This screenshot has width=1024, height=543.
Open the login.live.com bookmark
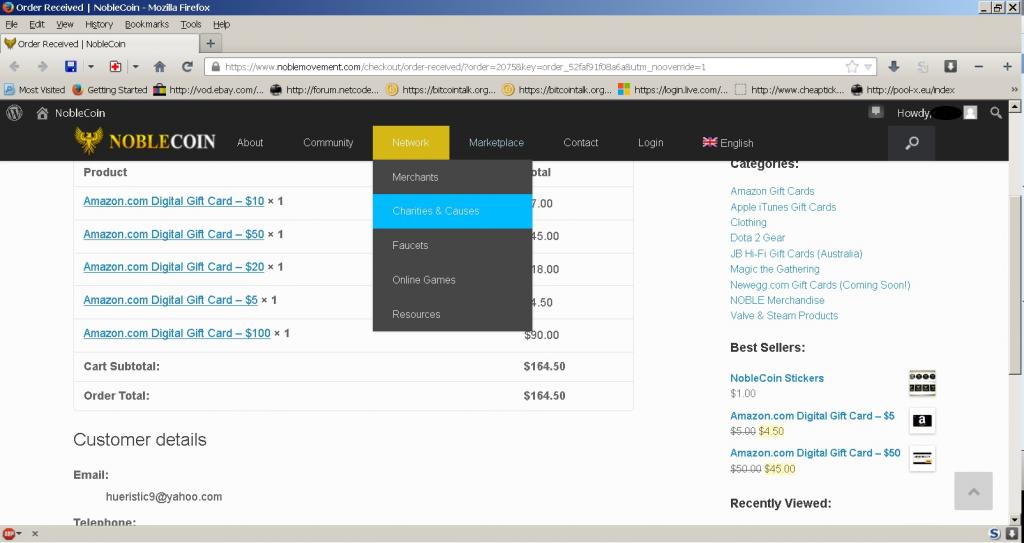pyautogui.click(x=673, y=90)
